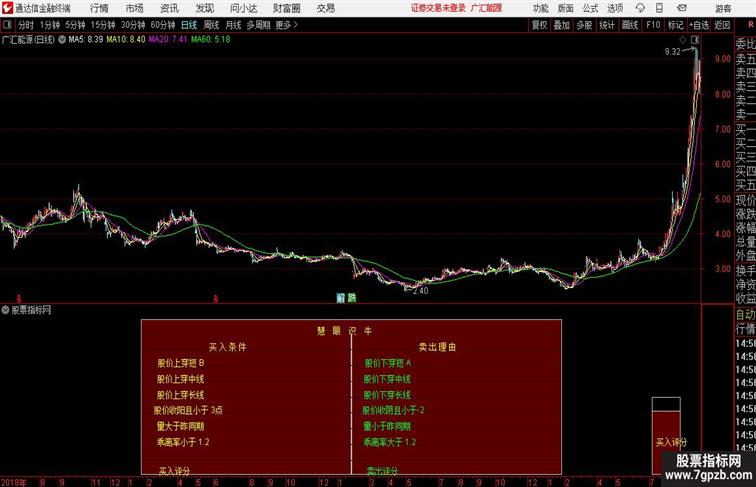The height and width of the screenshot is (487, 756).
Task: Open the customer service headset icon
Action: (x=640, y=8)
